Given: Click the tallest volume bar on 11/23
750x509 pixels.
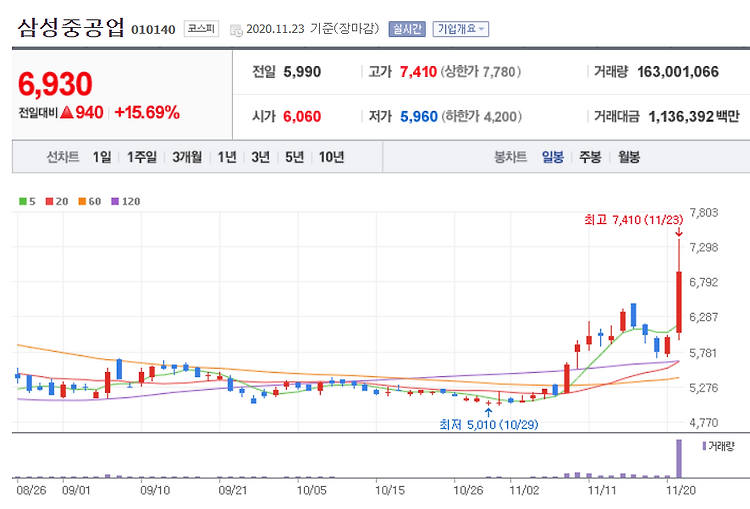Looking at the screenshot, I should coord(679,458).
